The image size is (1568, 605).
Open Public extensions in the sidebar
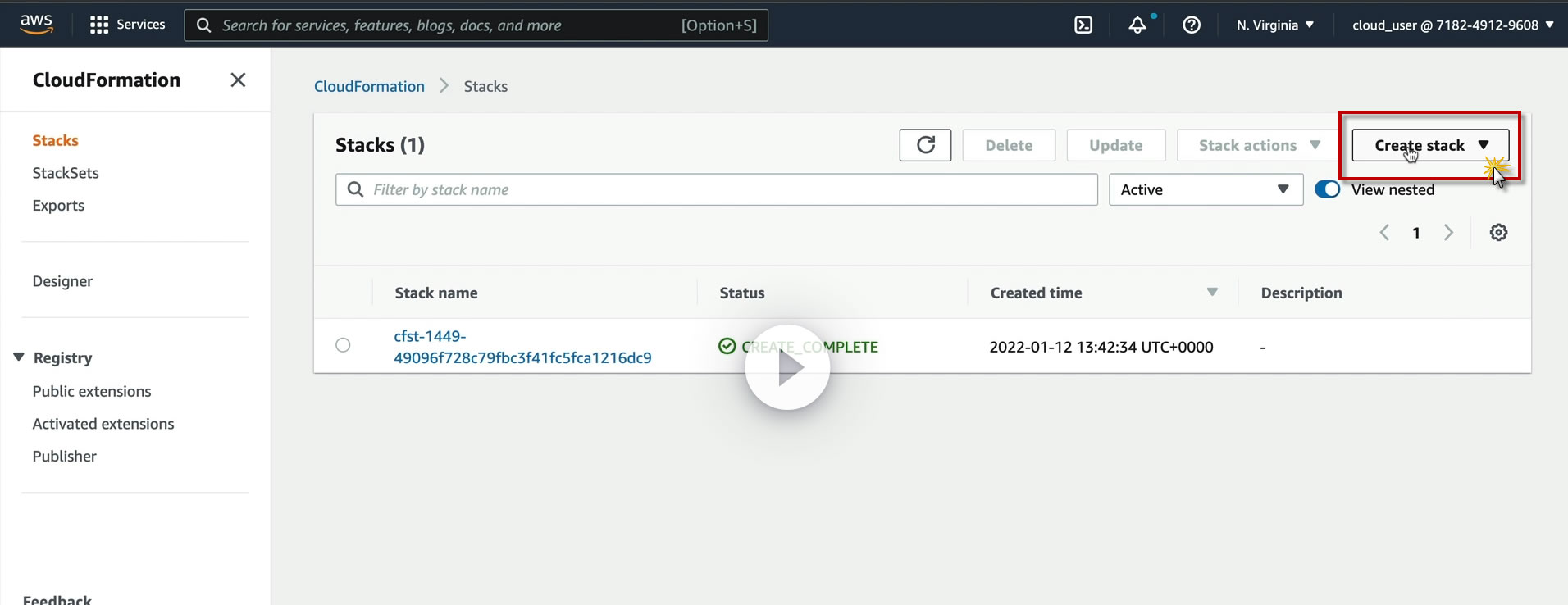(x=92, y=391)
